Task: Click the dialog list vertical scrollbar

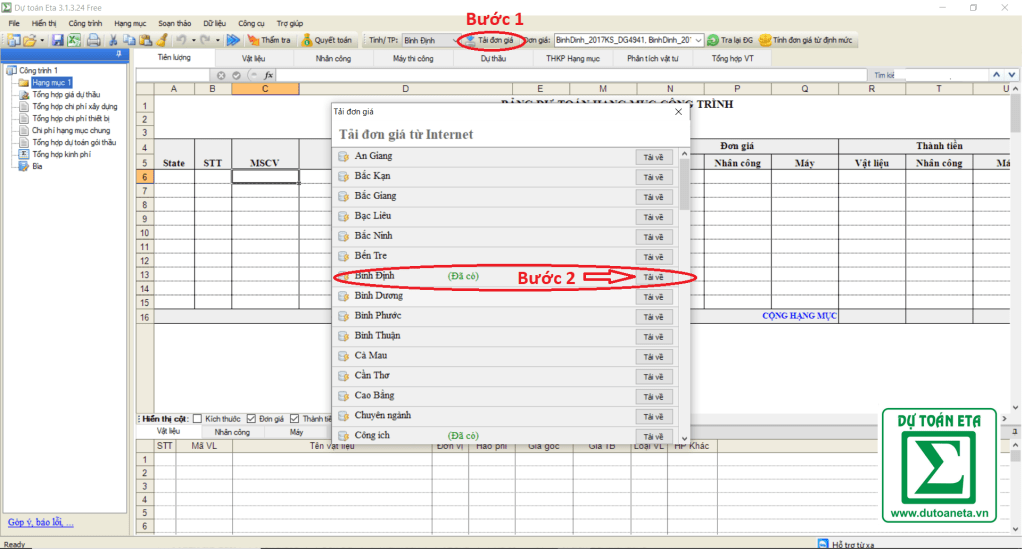Action: click(x=684, y=296)
